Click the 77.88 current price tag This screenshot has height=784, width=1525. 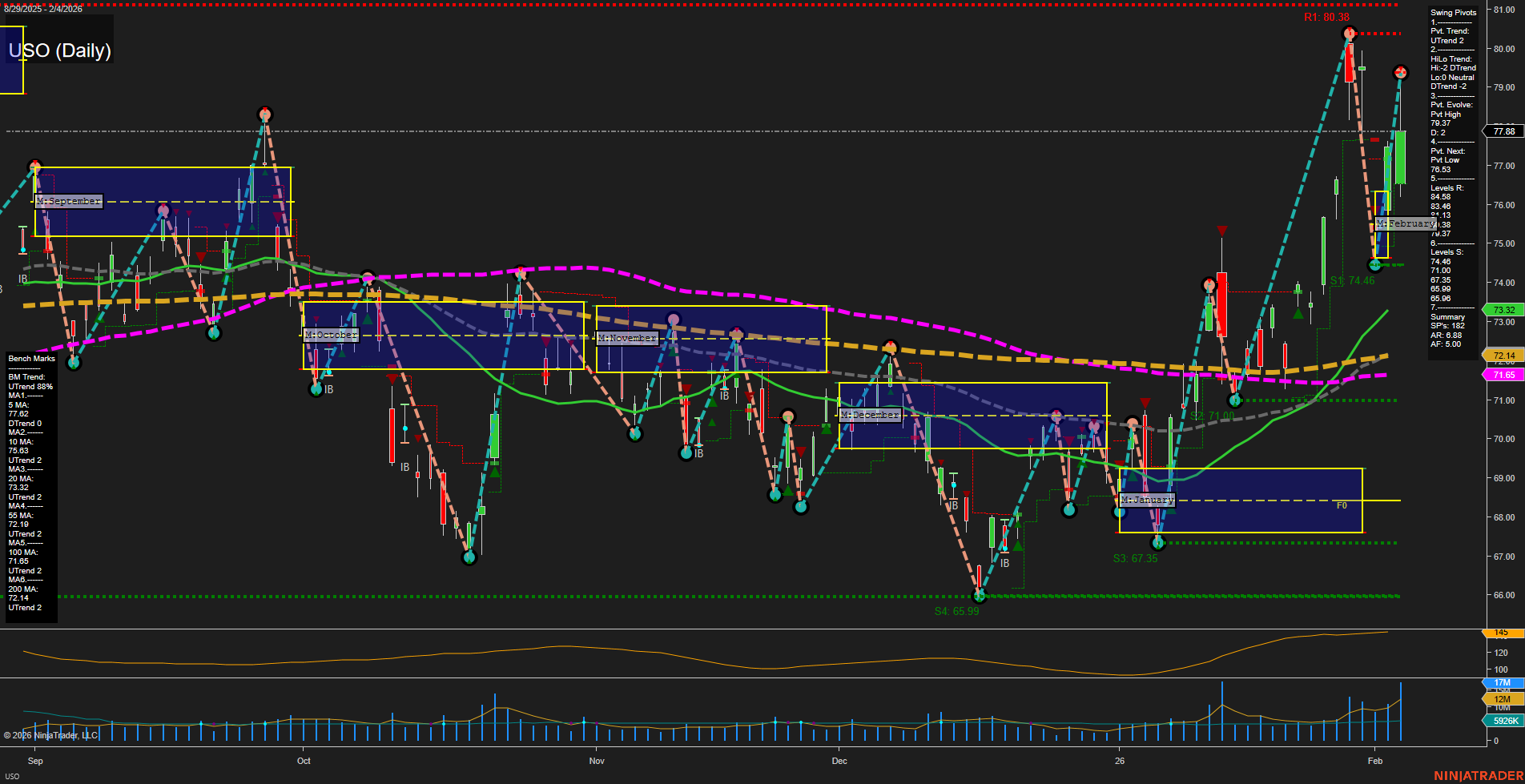pyautogui.click(x=1503, y=131)
